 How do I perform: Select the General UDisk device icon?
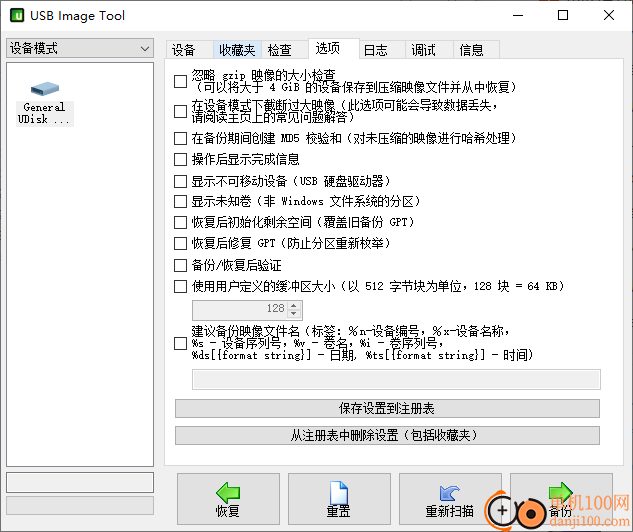(45, 103)
